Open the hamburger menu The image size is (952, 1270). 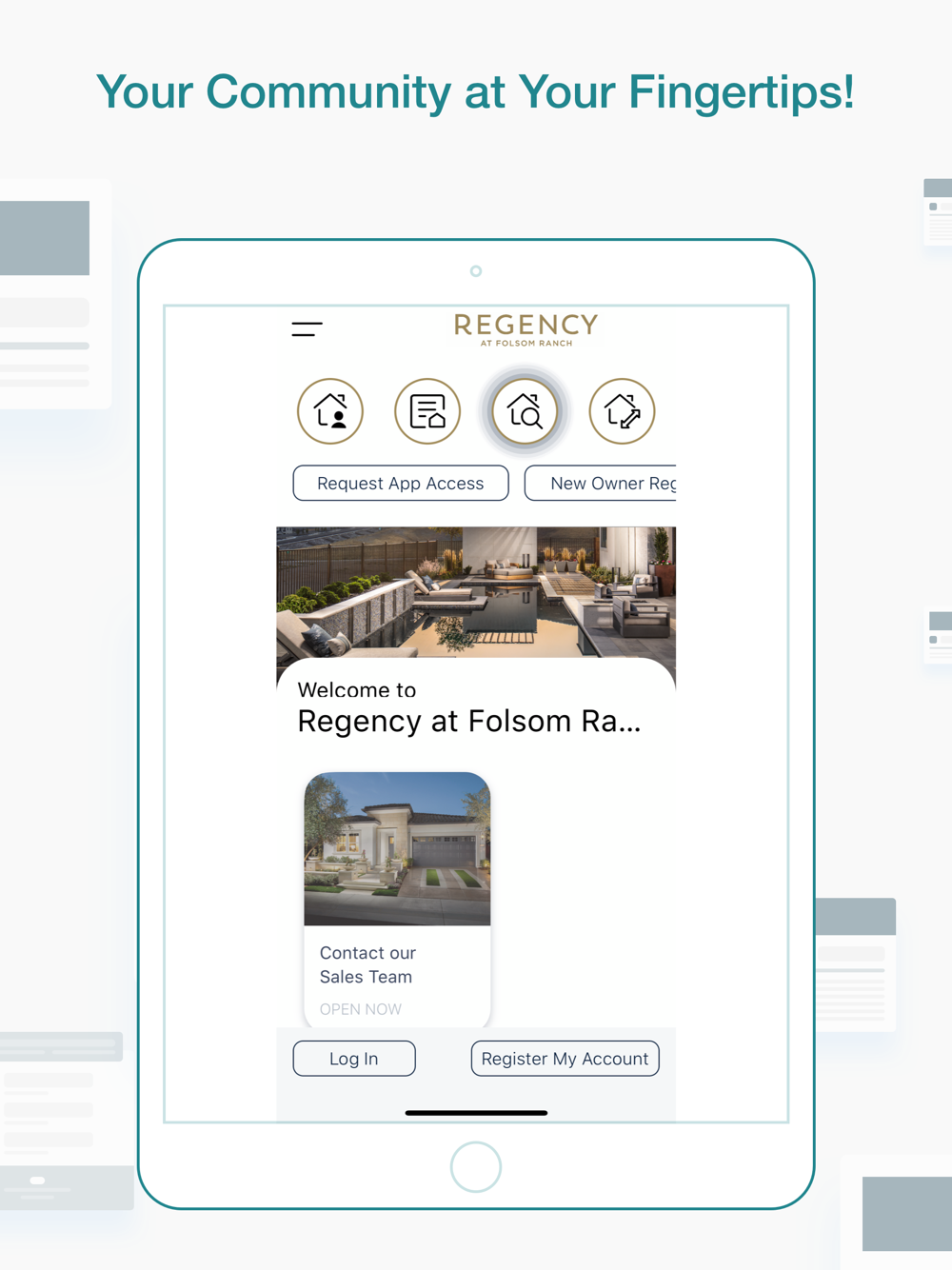coord(307,329)
